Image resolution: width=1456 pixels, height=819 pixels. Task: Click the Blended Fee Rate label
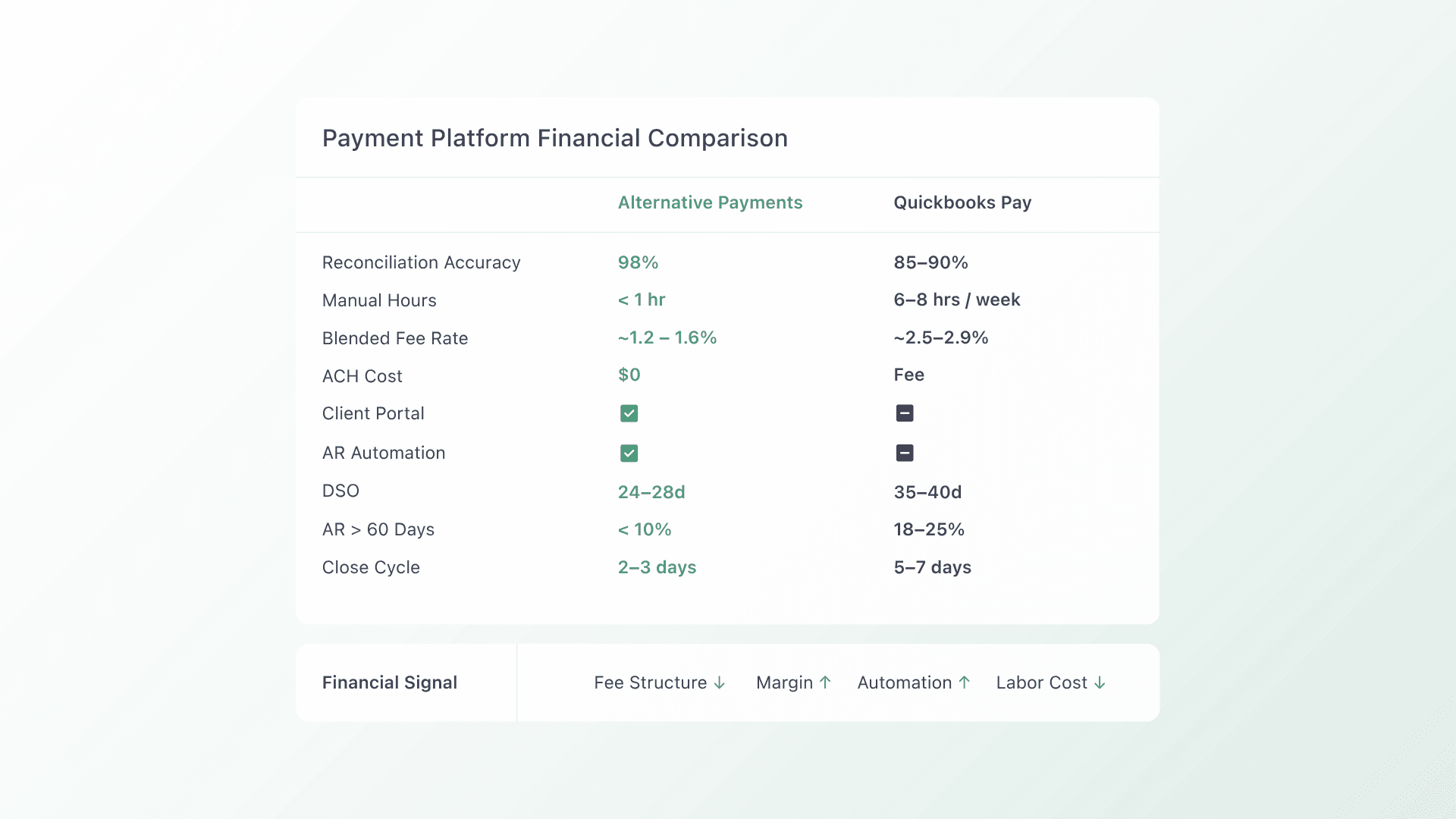tap(394, 338)
